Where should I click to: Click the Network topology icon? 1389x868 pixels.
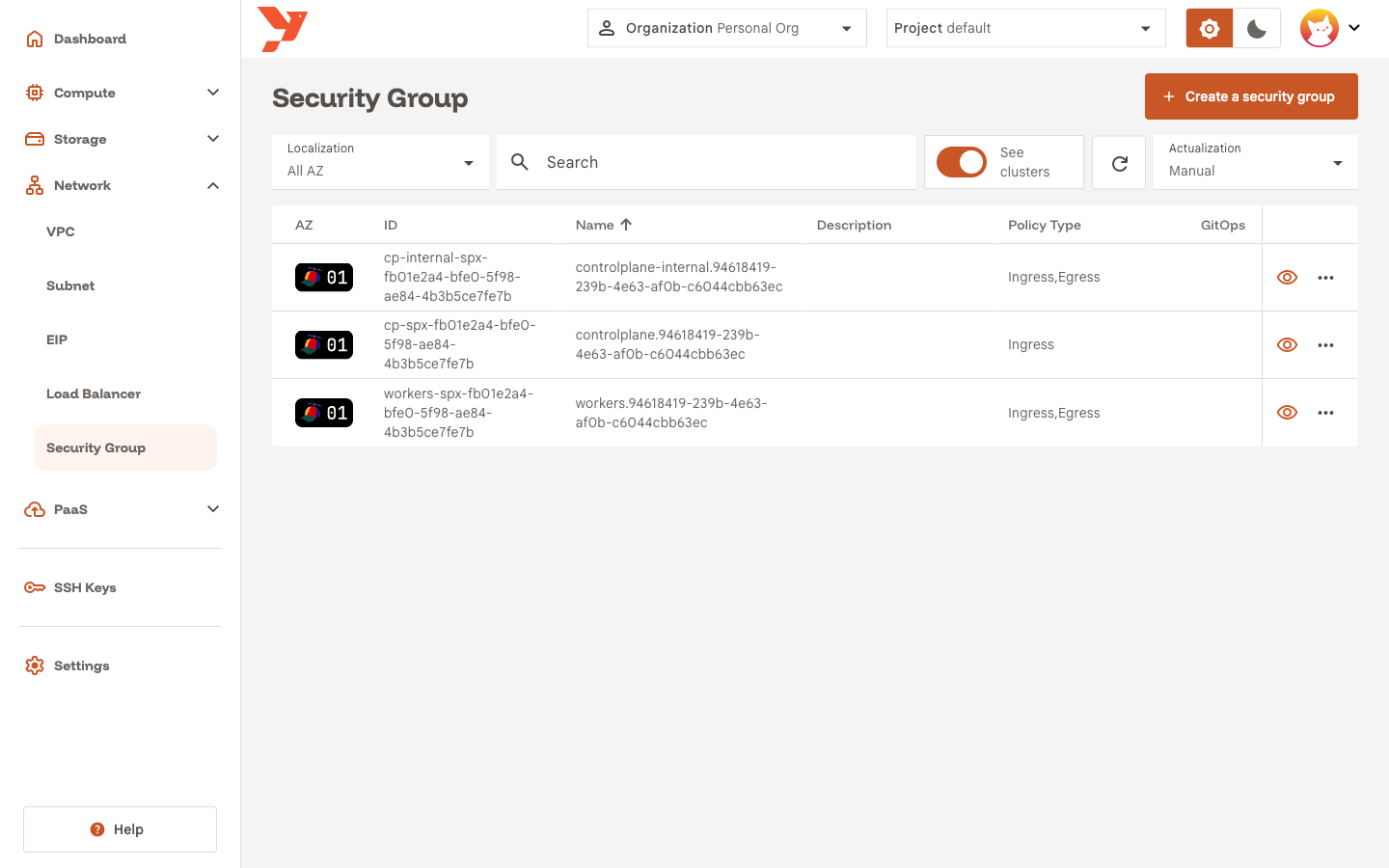click(x=35, y=185)
